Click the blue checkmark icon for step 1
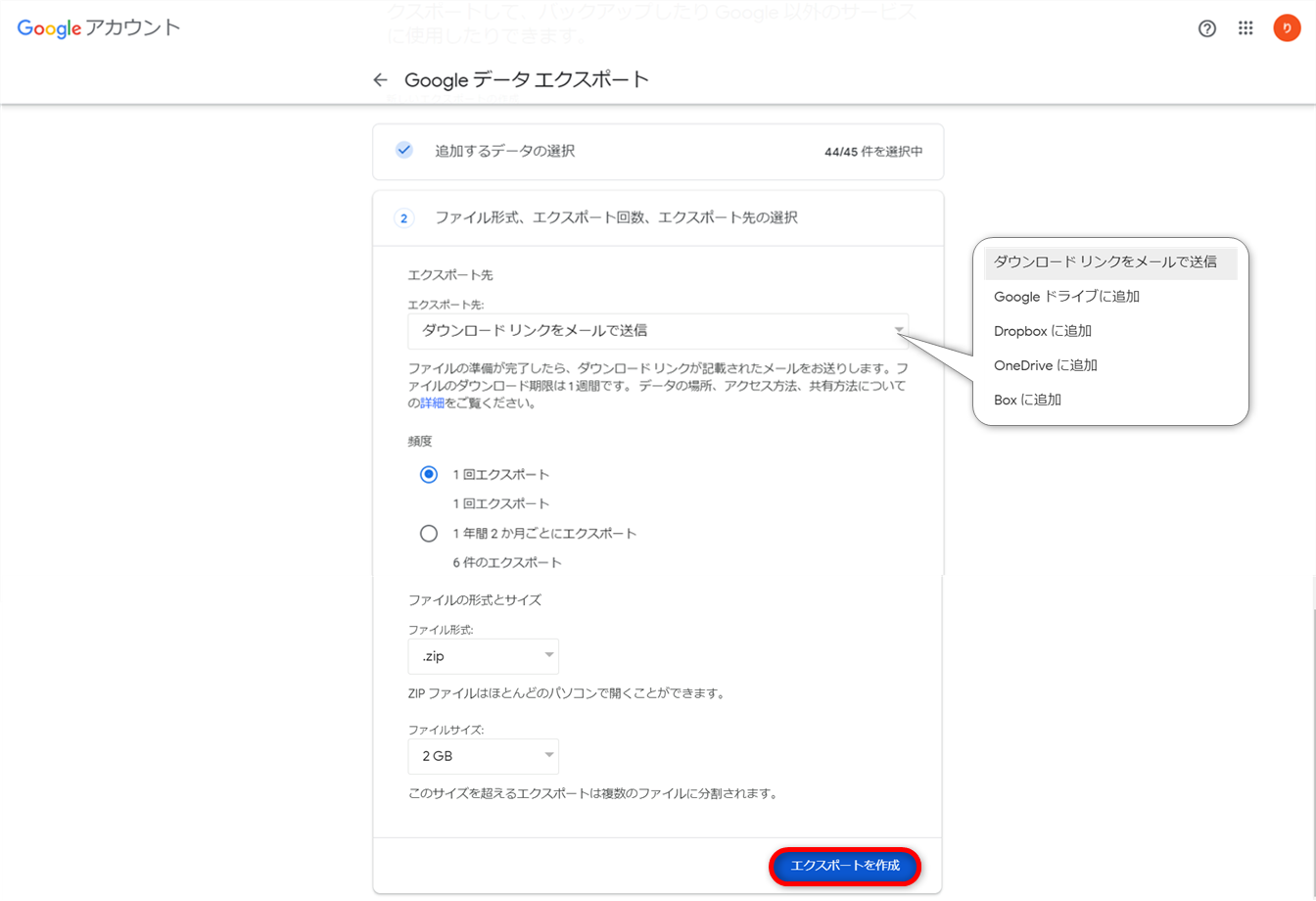1316x901 pixels. tap(403, 151)
